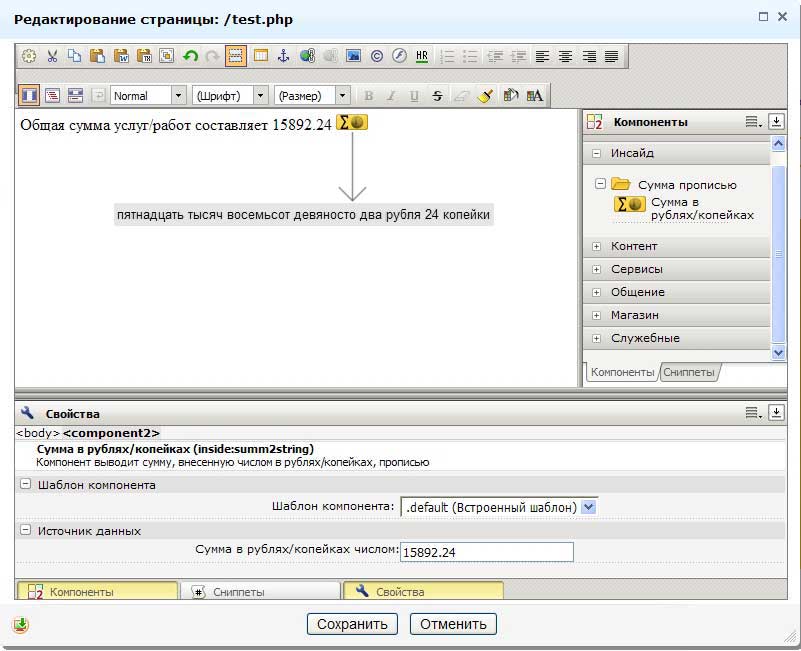Click the Insert table icon
Screen dimensions: 801x651
click(x=260, y=56)
